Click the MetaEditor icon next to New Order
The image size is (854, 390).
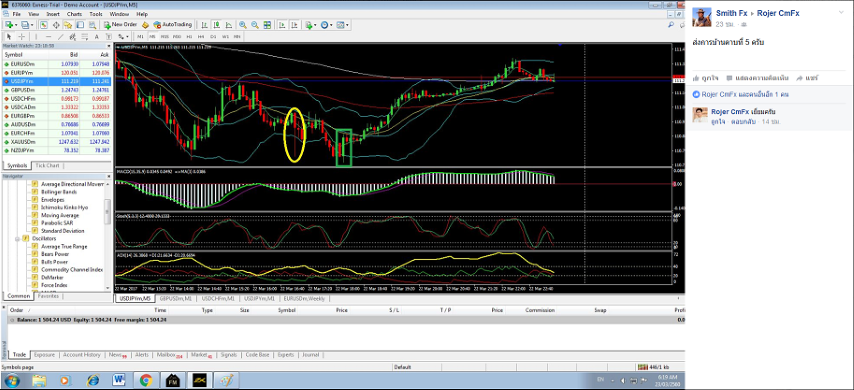[145, 25]
